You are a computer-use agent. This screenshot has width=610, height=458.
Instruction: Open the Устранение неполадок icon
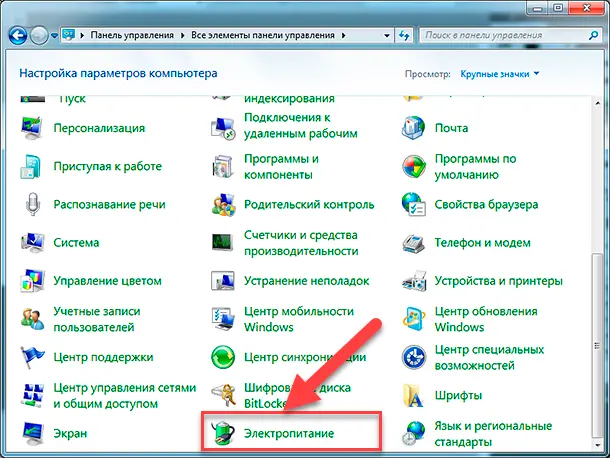tap(223, 281)
